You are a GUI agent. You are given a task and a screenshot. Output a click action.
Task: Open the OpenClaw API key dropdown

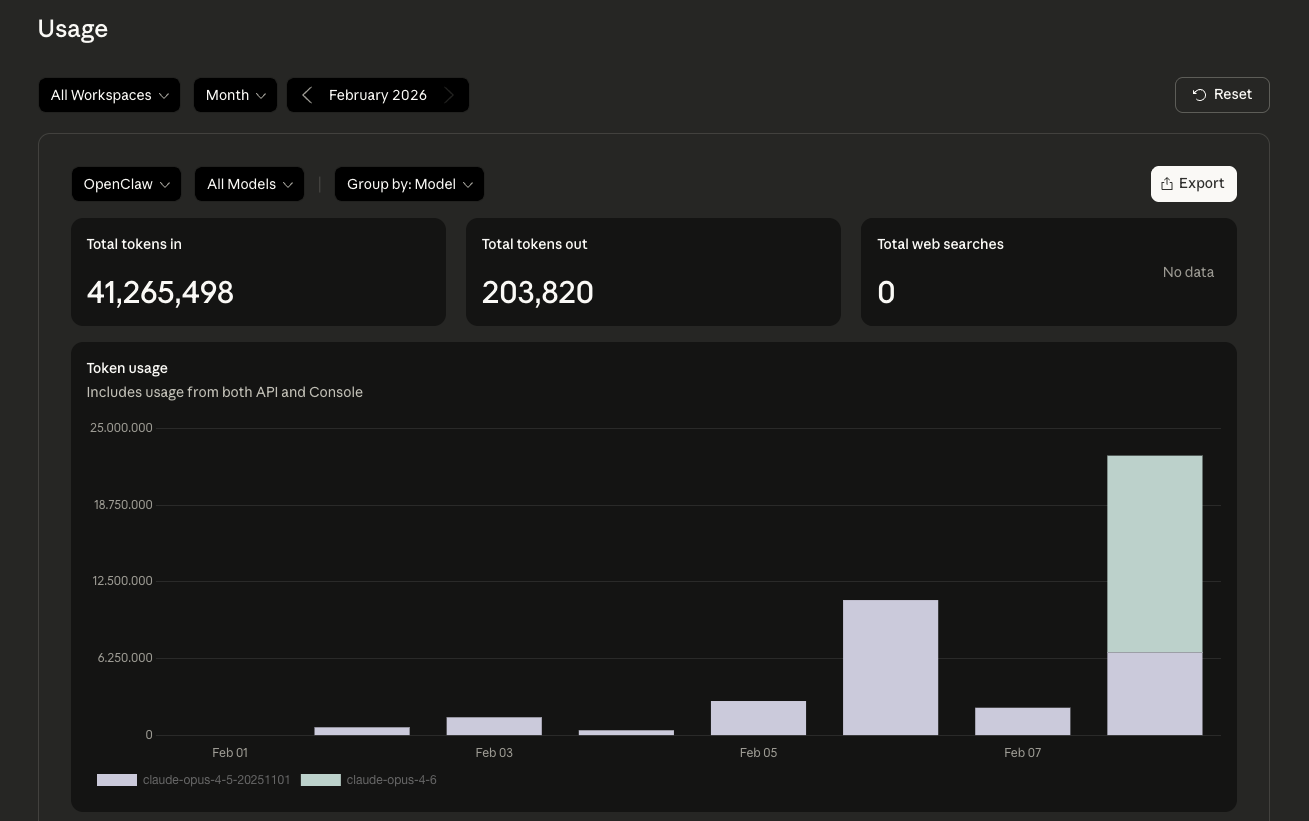tap(126, 184)
